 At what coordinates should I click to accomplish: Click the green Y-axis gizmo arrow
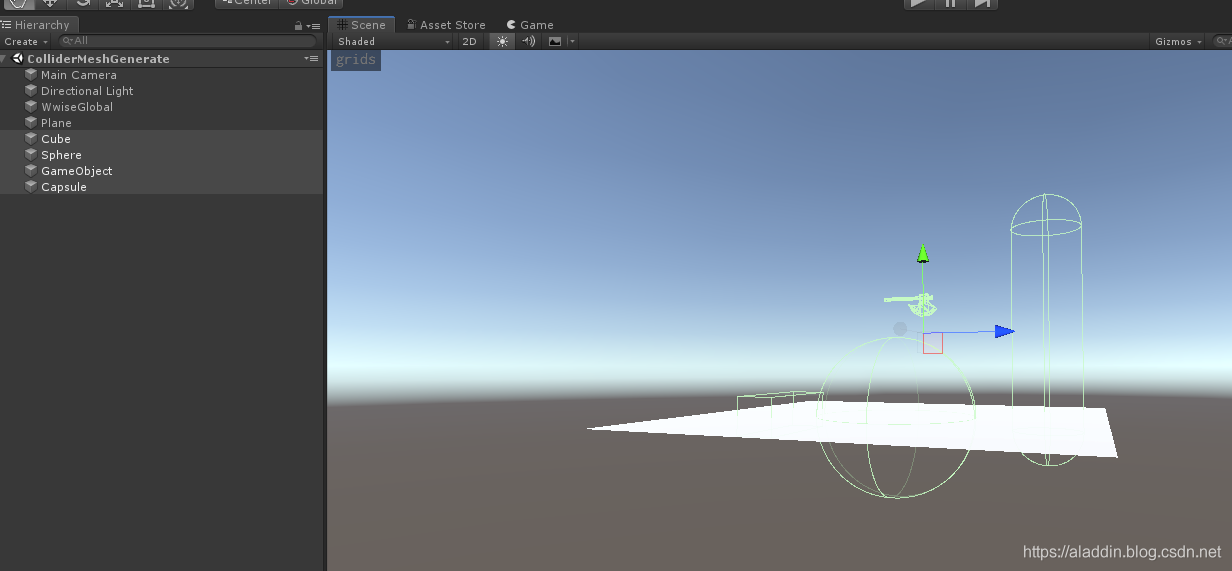click(x=923, y=254)
